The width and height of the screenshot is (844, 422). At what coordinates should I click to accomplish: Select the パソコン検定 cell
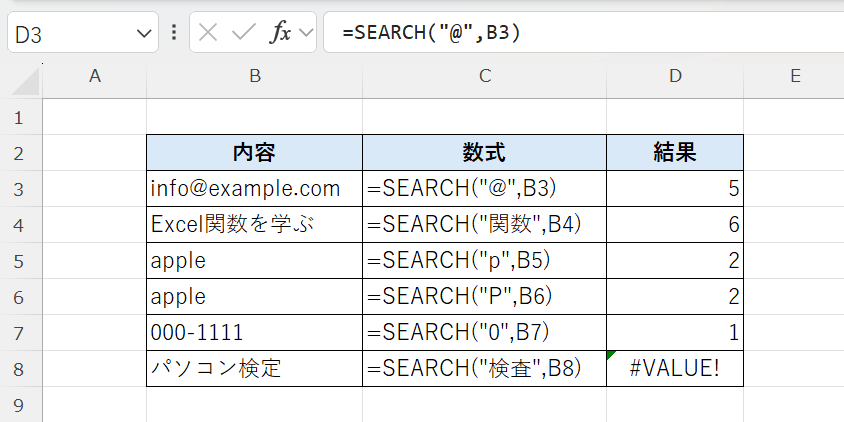[x=254, y=369]
